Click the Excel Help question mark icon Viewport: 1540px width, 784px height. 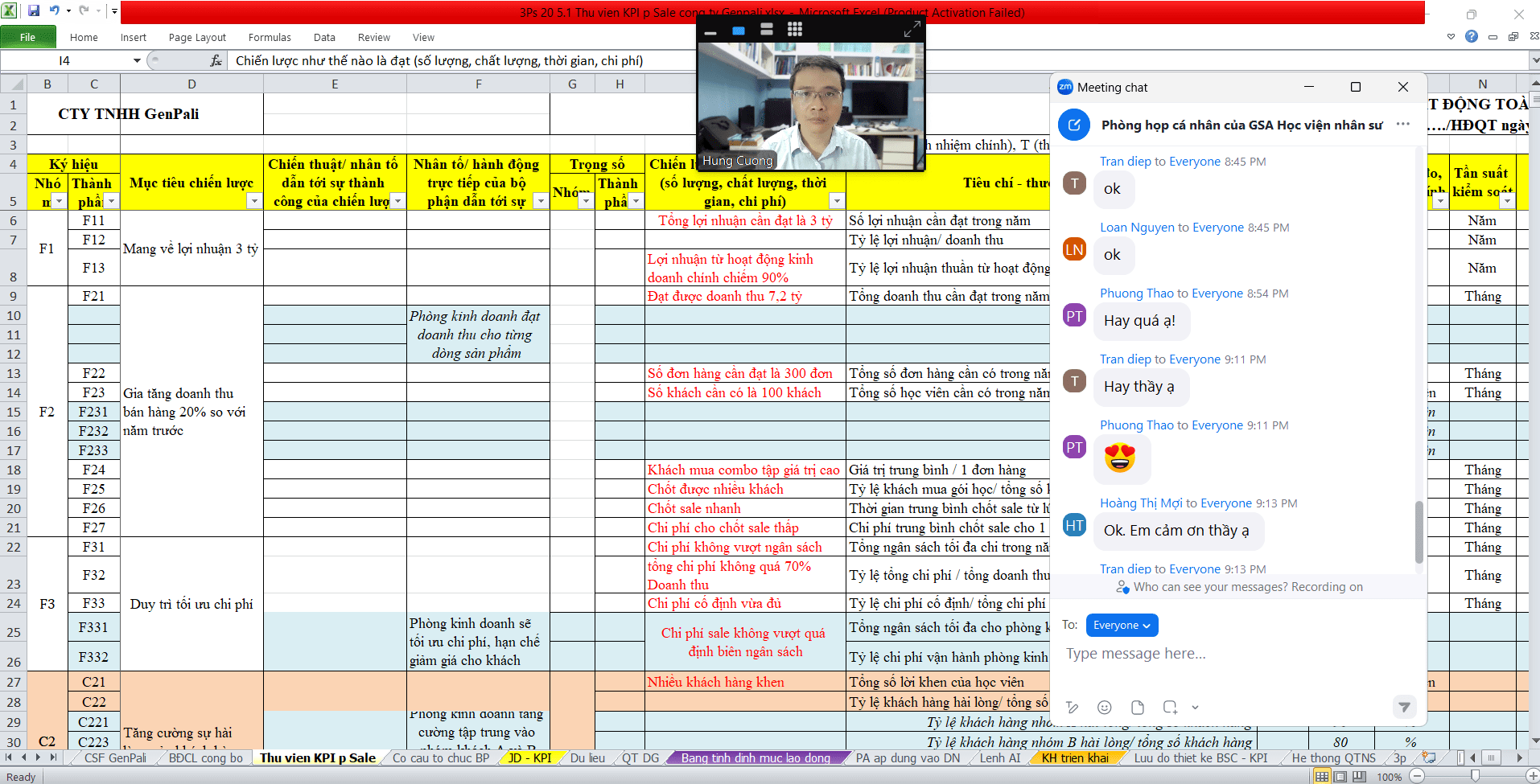click(x=1471, y=36)
